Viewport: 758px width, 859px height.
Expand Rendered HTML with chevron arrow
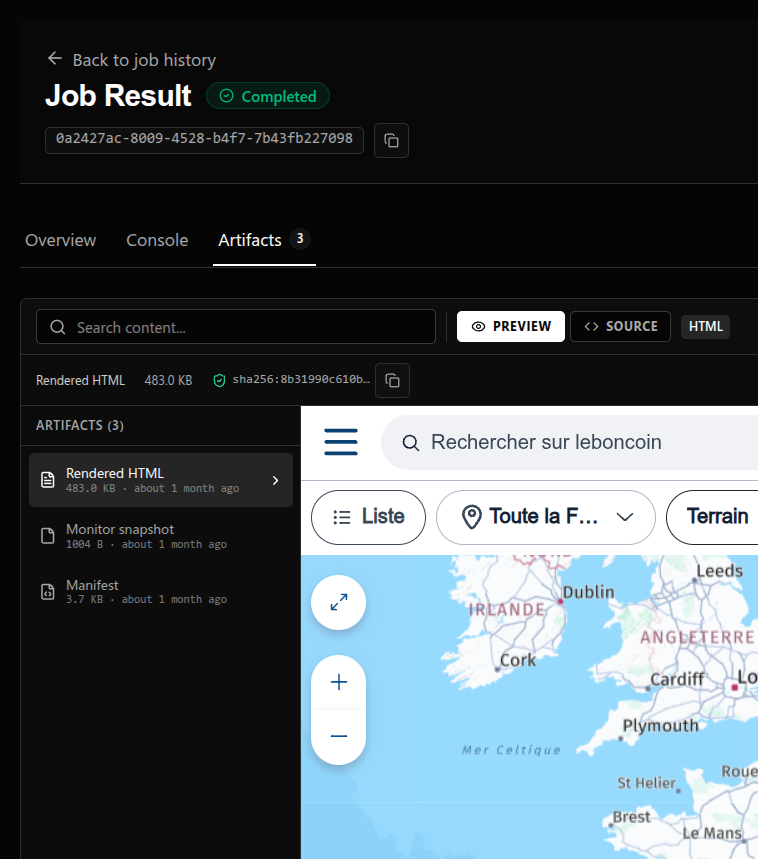pyautogui.click(x=275, y=480)
